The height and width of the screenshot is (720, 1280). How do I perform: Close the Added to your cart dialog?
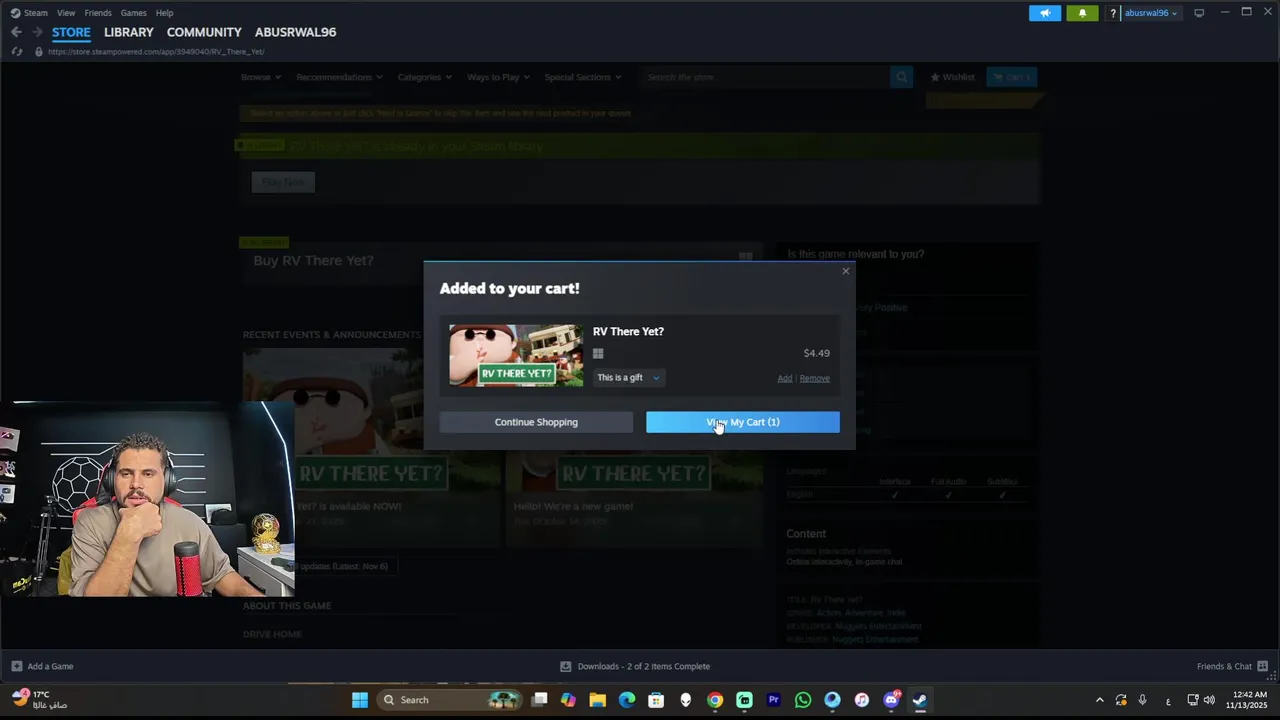click(846, 271)
